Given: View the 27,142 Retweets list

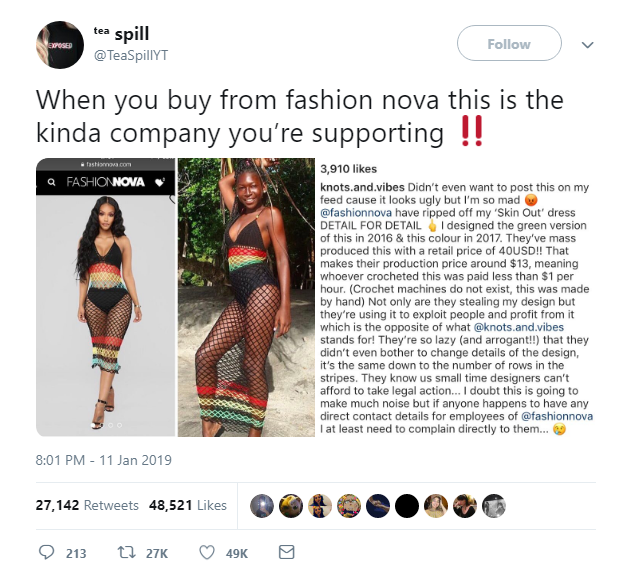Looking at the screenshot, I should tap(87, 505).
